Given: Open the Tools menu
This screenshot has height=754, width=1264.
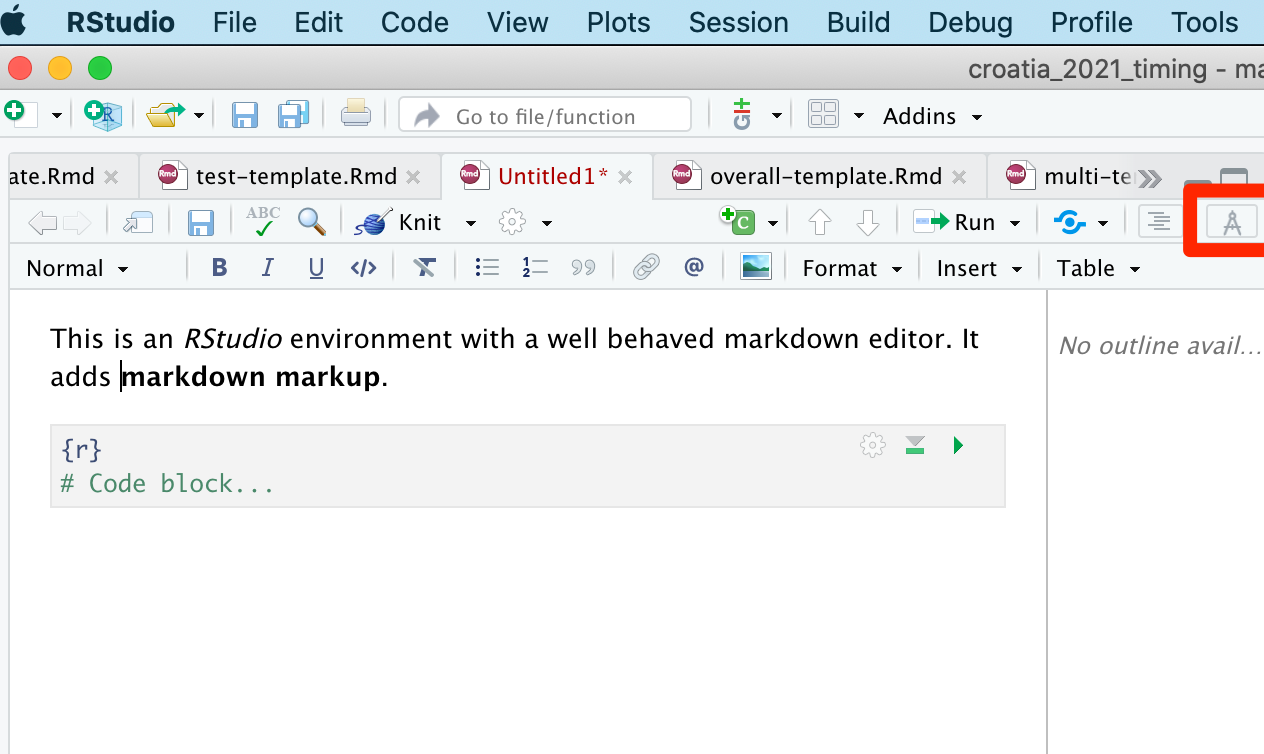Looking at the screenshot, I should (1205, 22).
